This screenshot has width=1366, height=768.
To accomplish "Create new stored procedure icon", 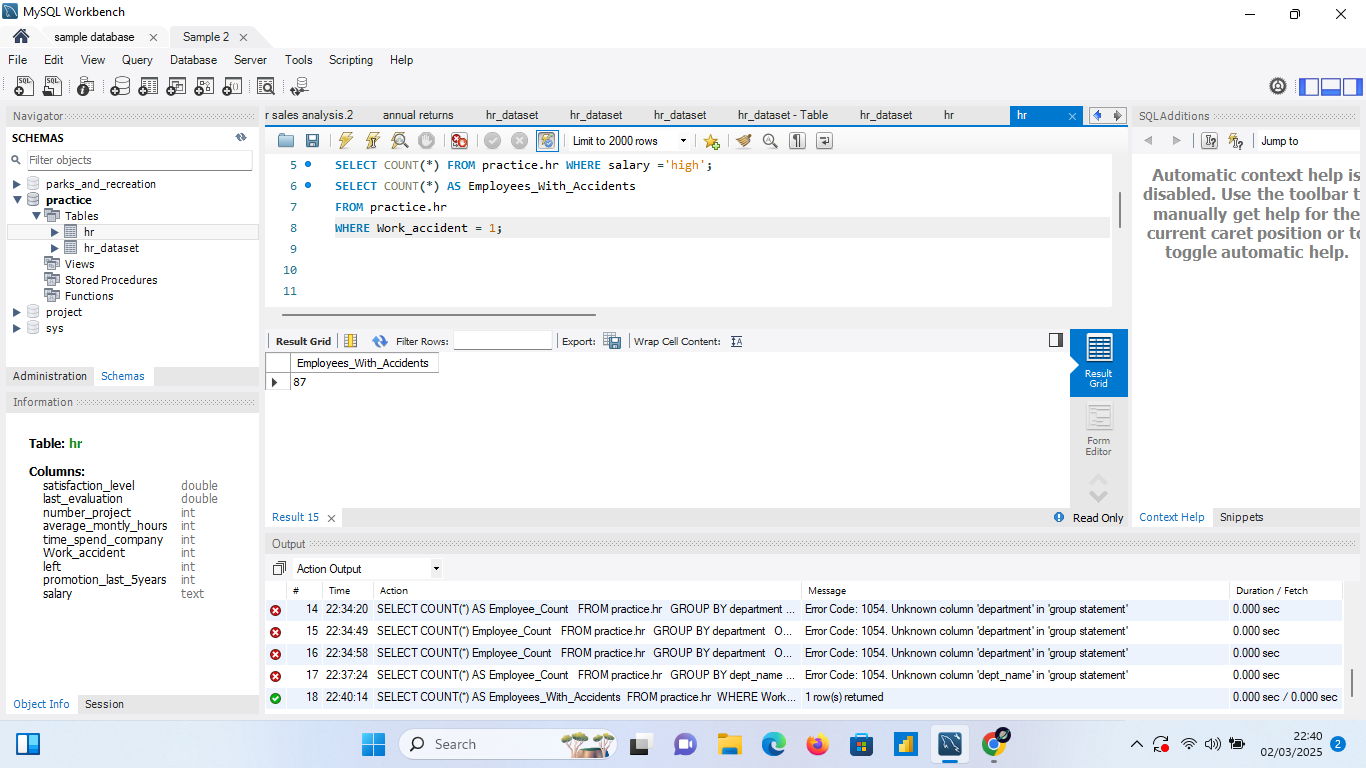I will click(204, 86).
